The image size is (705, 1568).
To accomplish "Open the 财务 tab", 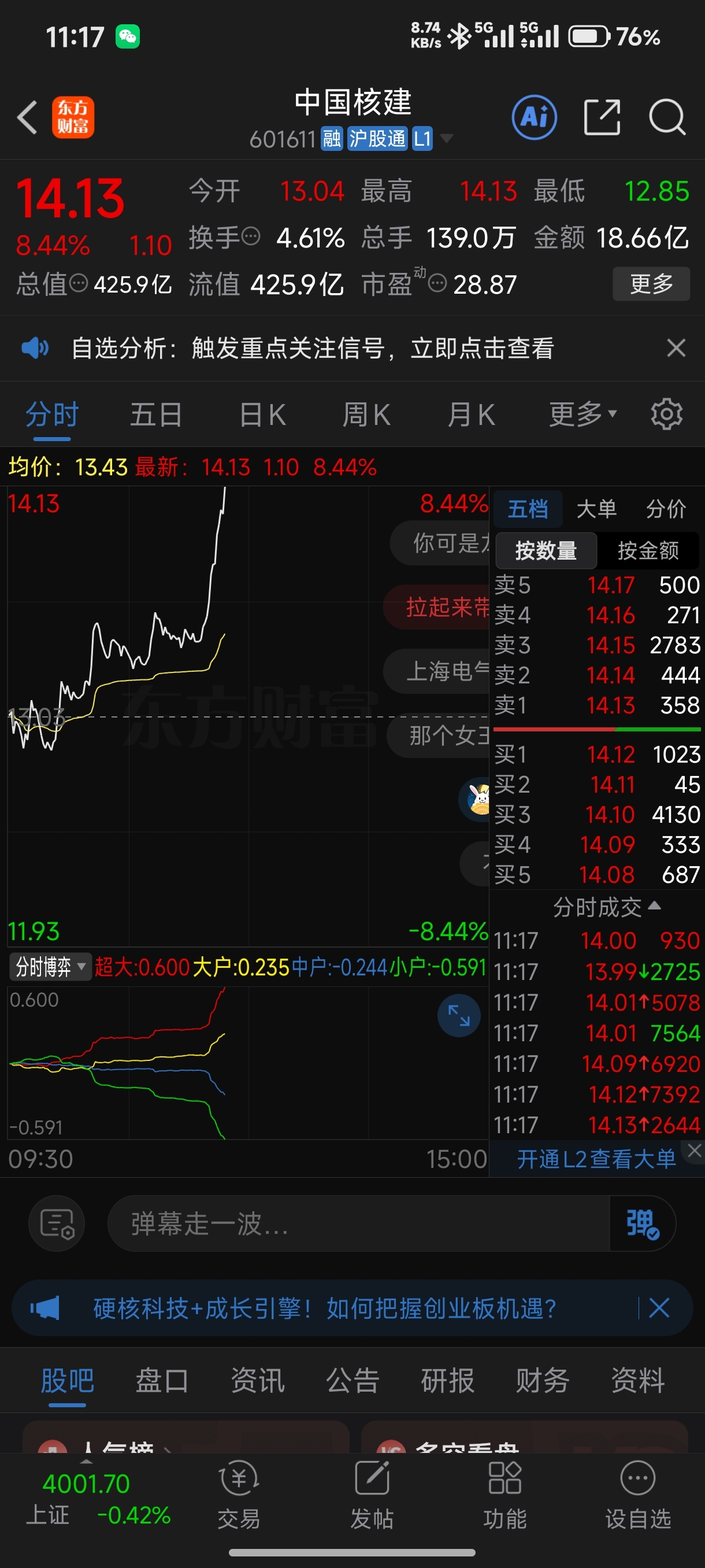I will click(x=542, y=1381).
